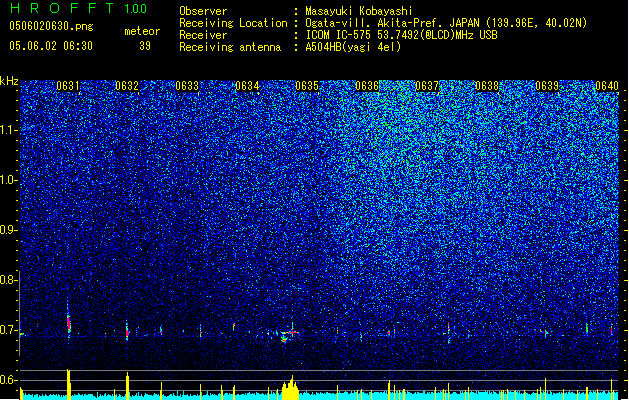Click the 1.1 frequency axis label

[x=9, y=130]
